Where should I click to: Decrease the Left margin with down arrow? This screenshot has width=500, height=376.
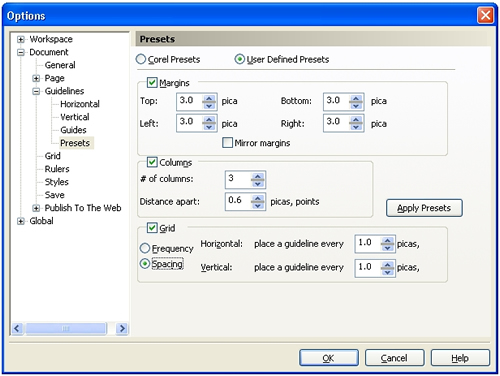[209, 127]
